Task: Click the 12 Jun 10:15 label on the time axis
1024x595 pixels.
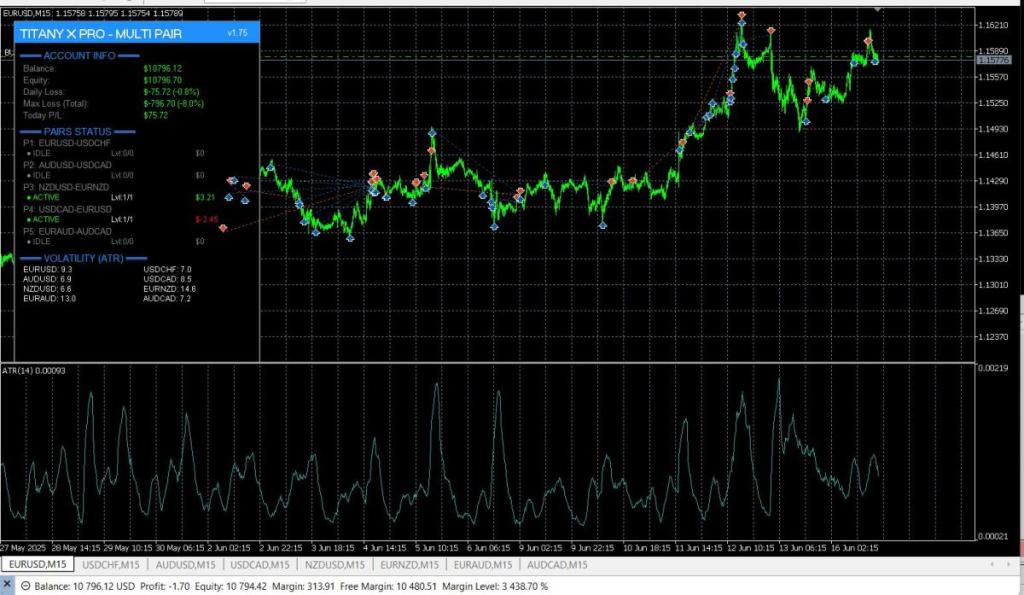Action: tap(750, 548)
